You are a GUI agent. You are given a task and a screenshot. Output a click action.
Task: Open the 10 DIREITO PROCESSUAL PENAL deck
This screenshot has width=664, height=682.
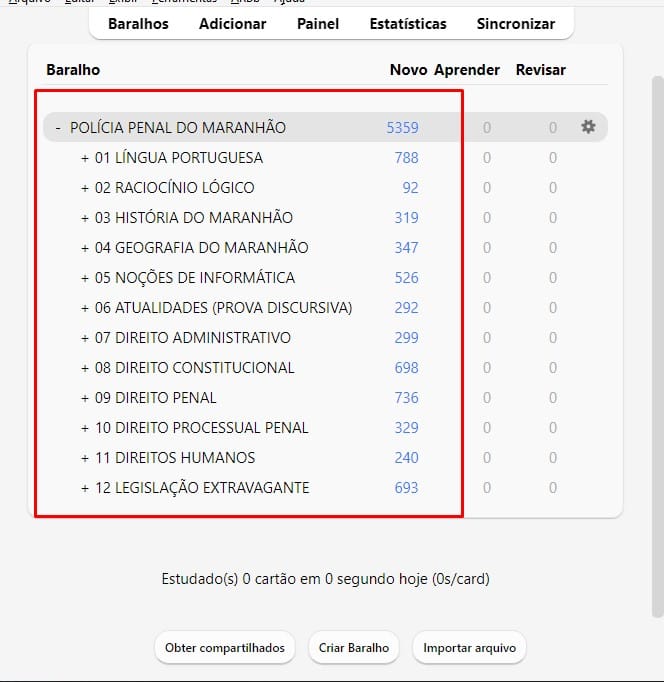coord(202,428)
